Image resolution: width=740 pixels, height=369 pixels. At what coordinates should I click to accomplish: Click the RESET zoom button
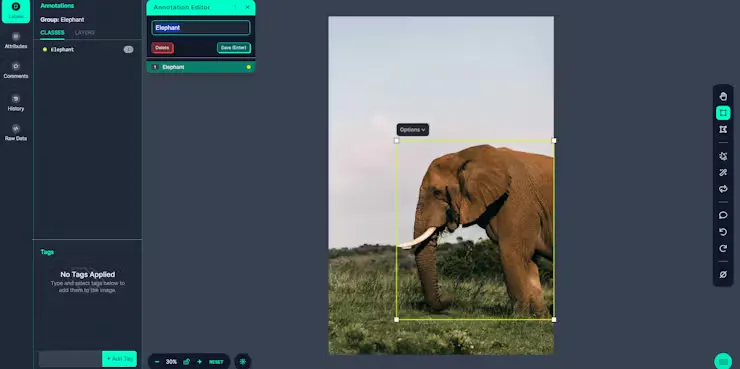(x=216, y=362)
